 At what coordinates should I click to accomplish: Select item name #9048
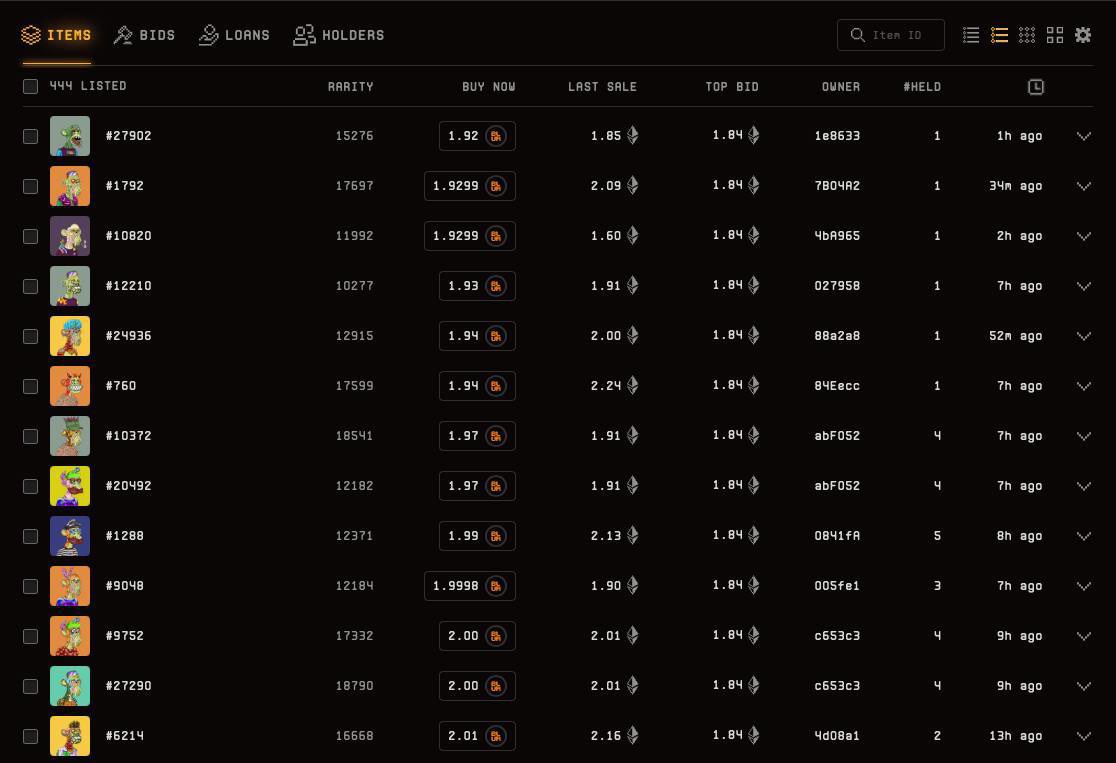(x=125, y=586)
